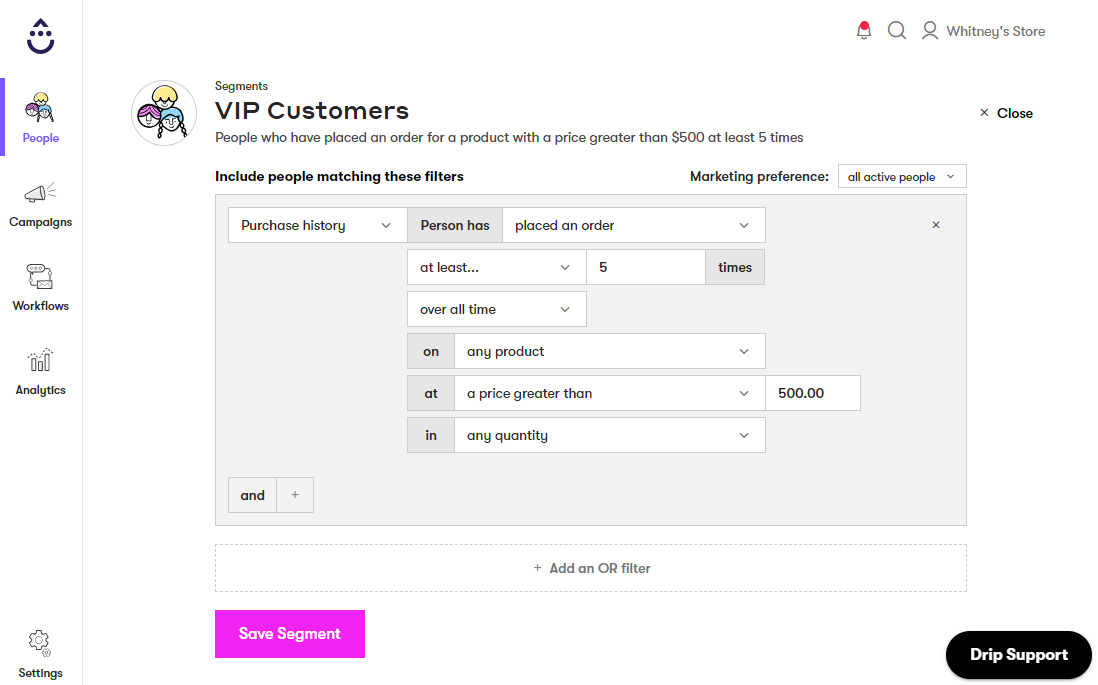1098x685 pixels.
Task: Open the People section in sidebar
Action: click(x=40, y=115)
